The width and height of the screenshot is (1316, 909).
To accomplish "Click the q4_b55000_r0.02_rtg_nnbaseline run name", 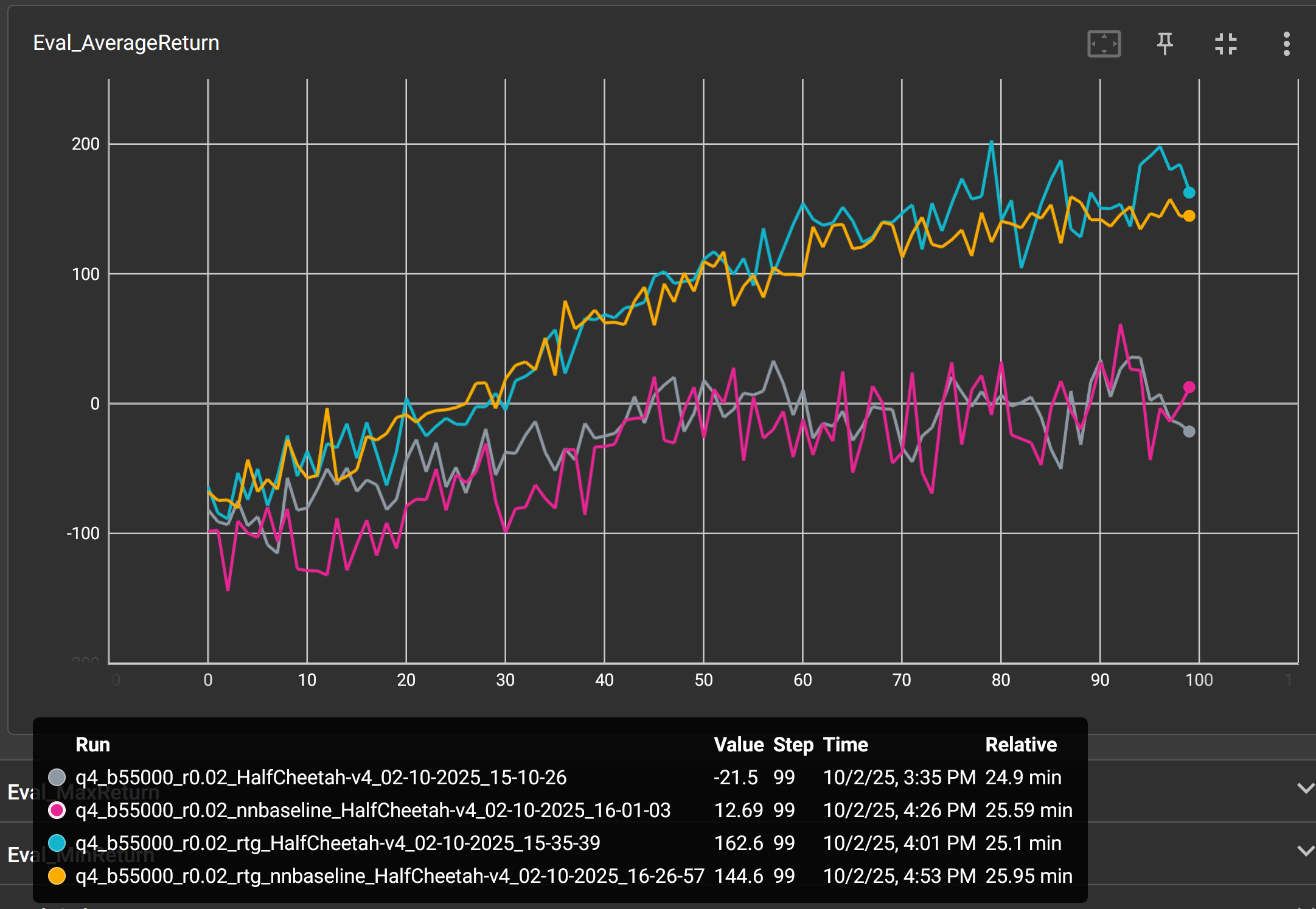I will (389, 876).
